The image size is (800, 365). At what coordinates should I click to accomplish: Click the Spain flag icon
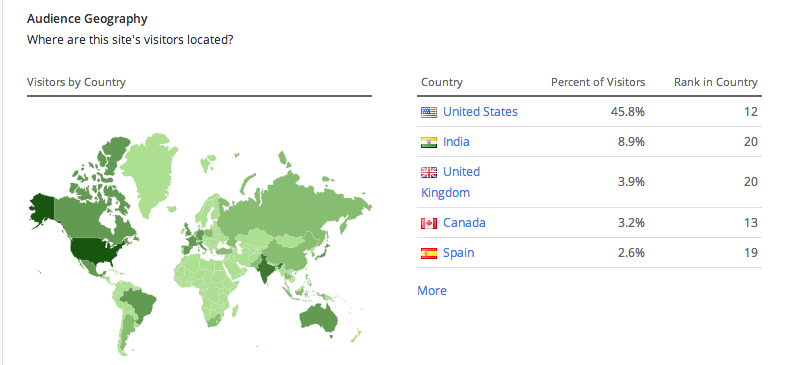[429, 253]
